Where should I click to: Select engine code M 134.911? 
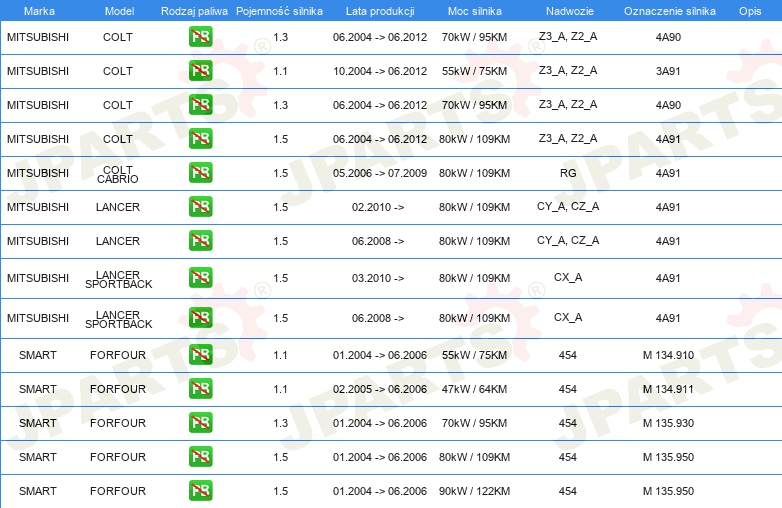(x=668, y=389)
